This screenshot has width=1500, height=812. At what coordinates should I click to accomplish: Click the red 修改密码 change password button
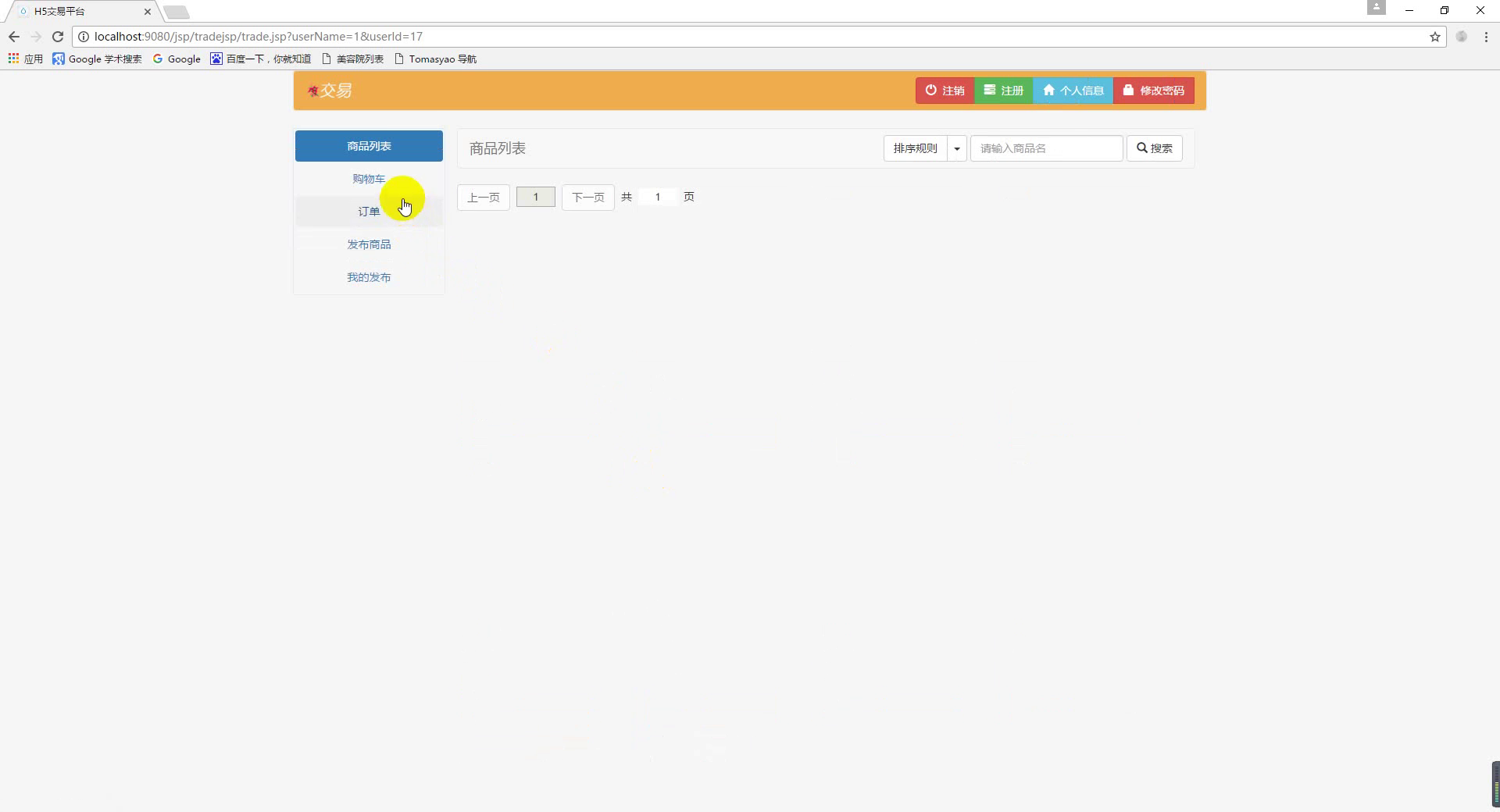coord(1153,91)
